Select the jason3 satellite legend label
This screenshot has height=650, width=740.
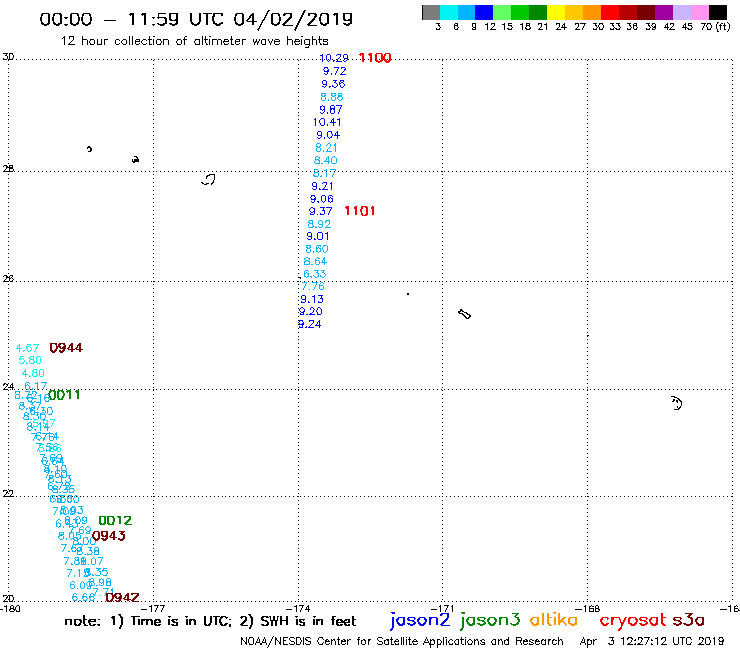tap(490, 620)
